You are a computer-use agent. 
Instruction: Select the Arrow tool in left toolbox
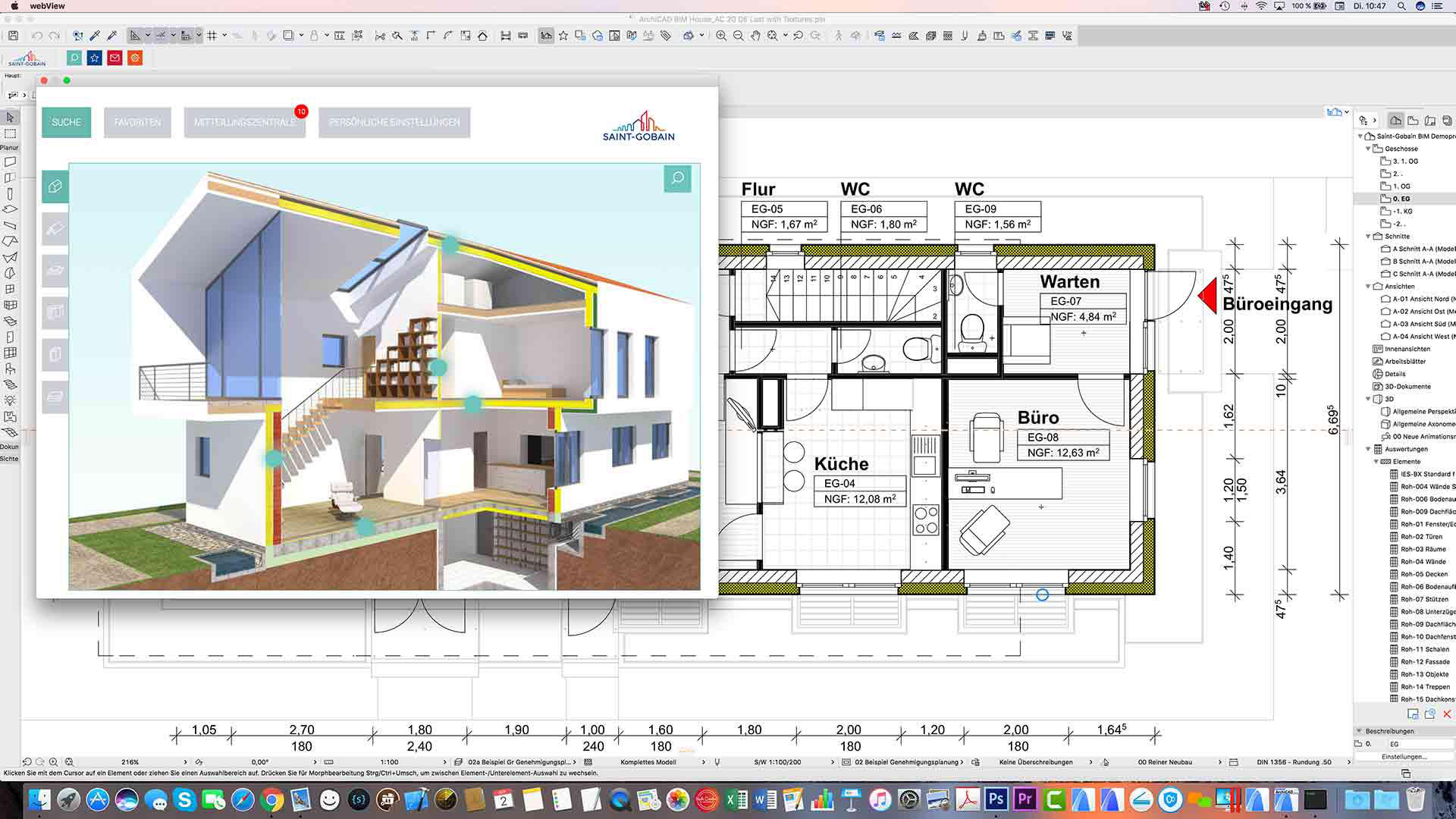point(10,118)
